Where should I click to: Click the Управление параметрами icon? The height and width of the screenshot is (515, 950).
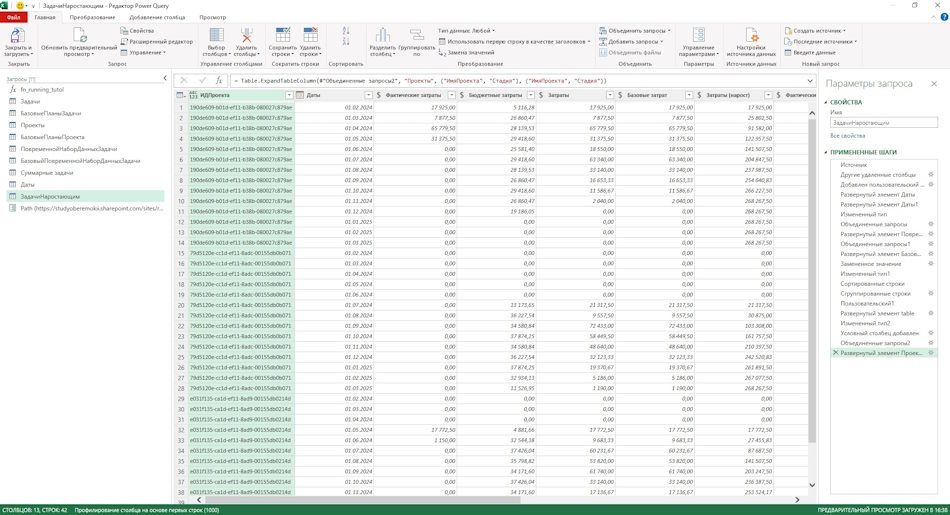point(699,35)
